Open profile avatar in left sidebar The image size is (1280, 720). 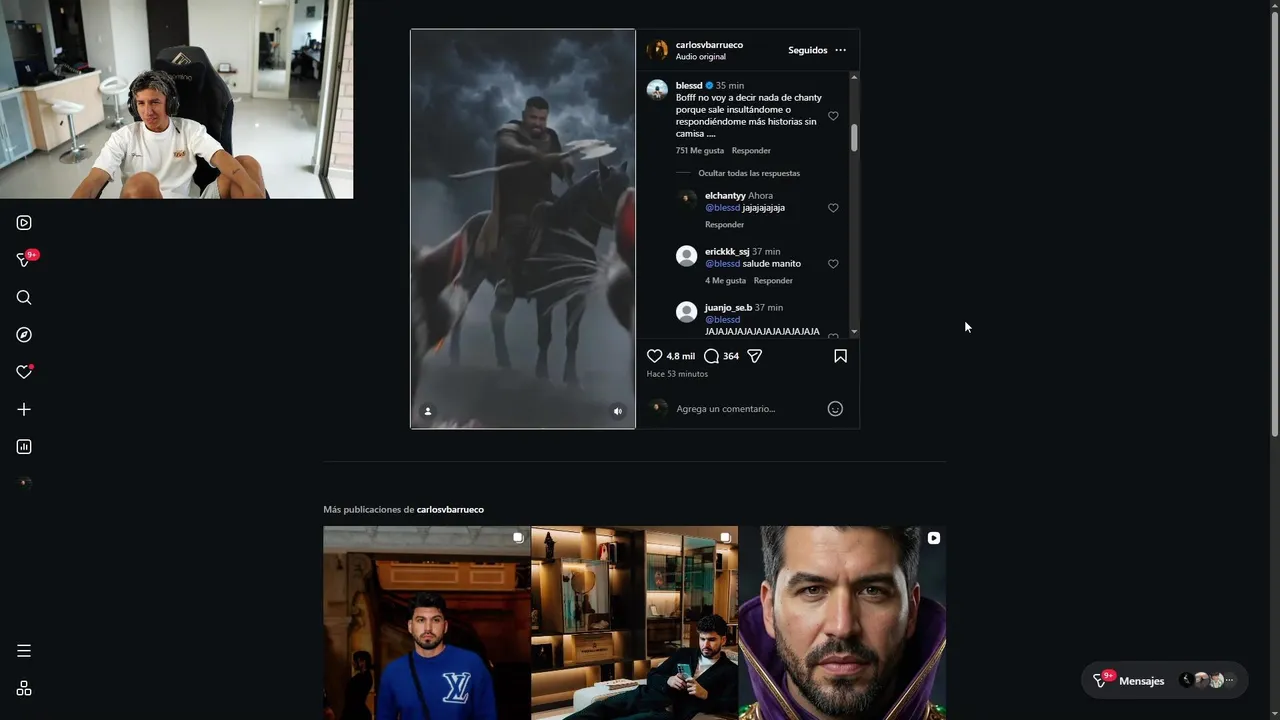(x=24, y=483)
